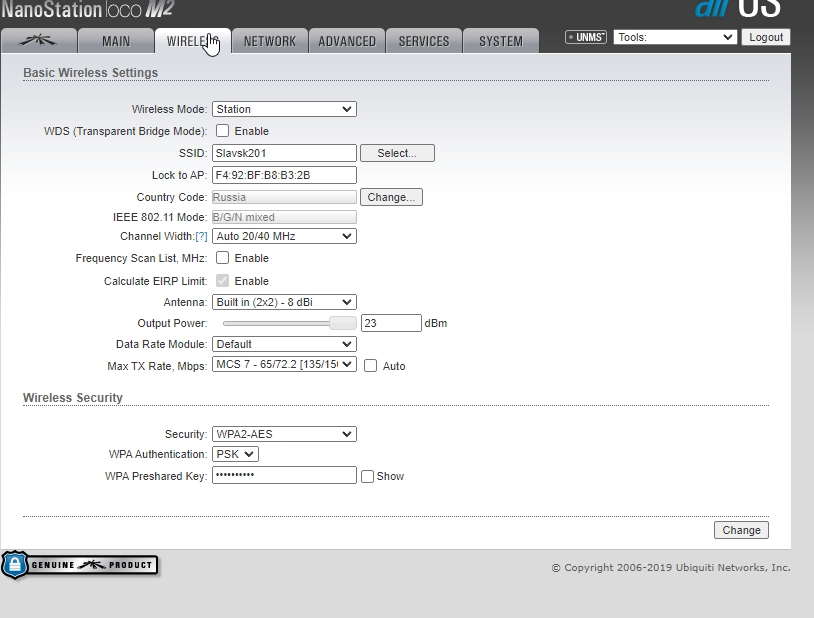The image size is (814, 618).
Task: Expand the WPA Authentication dropdown
Action: coord(235,454)
